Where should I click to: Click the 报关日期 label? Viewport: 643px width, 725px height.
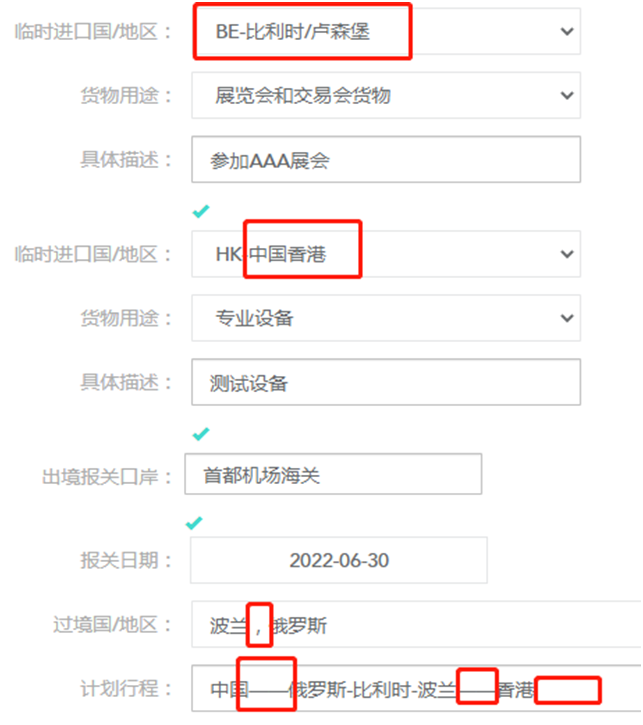pos(124,560)
